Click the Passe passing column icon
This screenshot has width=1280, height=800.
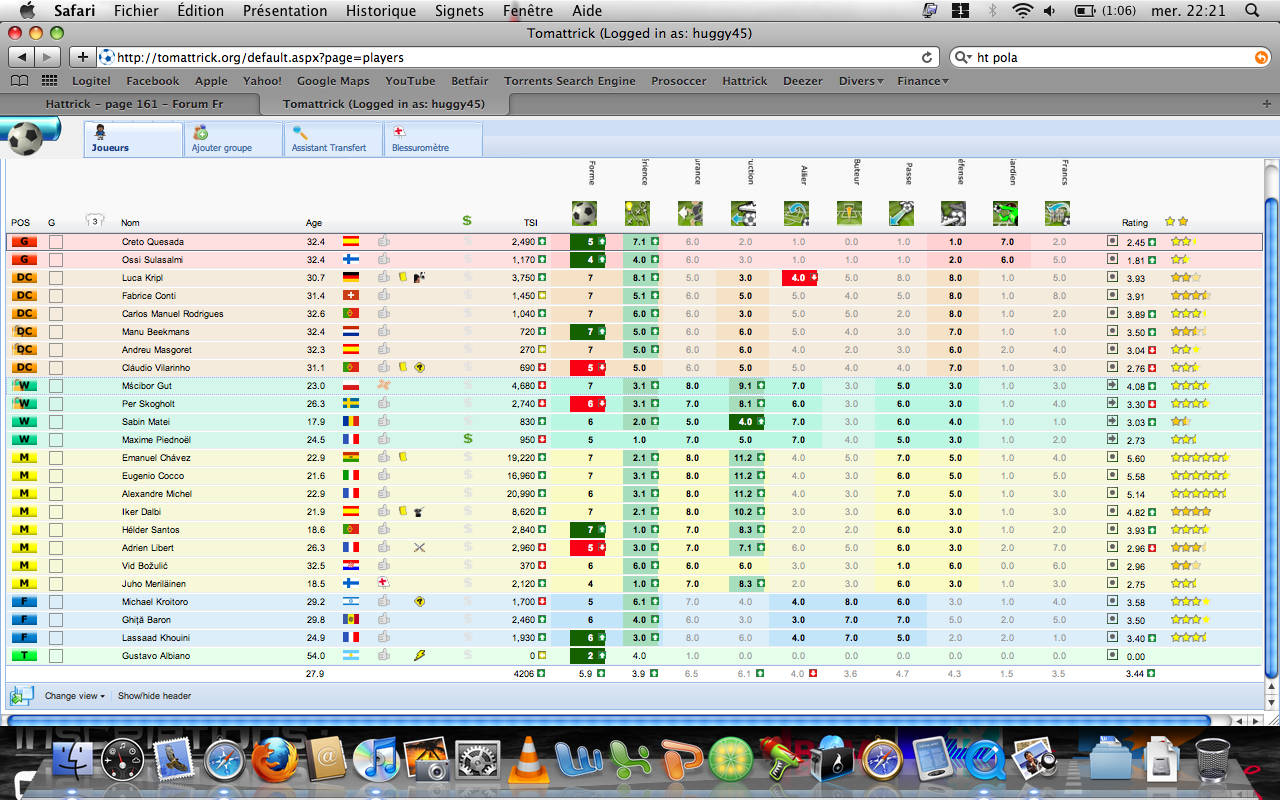901,213
